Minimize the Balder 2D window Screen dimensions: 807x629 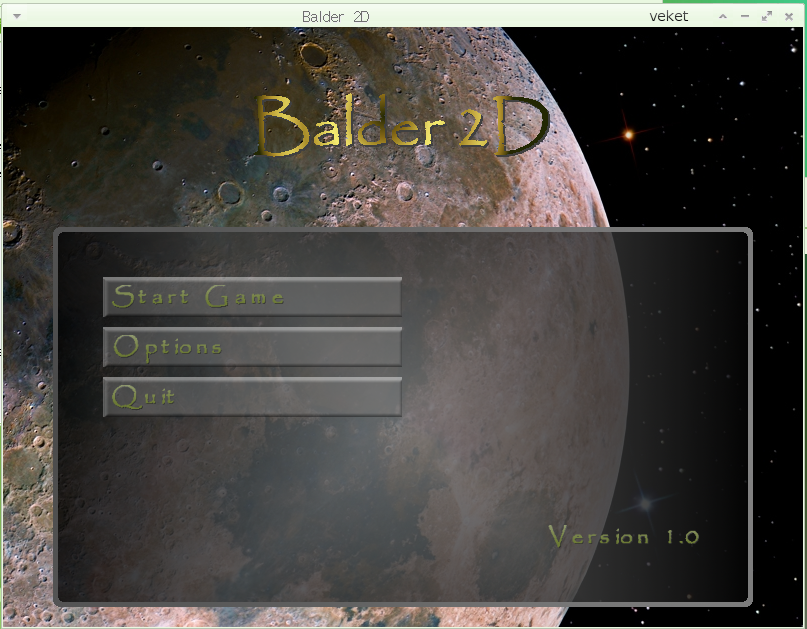tap(745, 16)
